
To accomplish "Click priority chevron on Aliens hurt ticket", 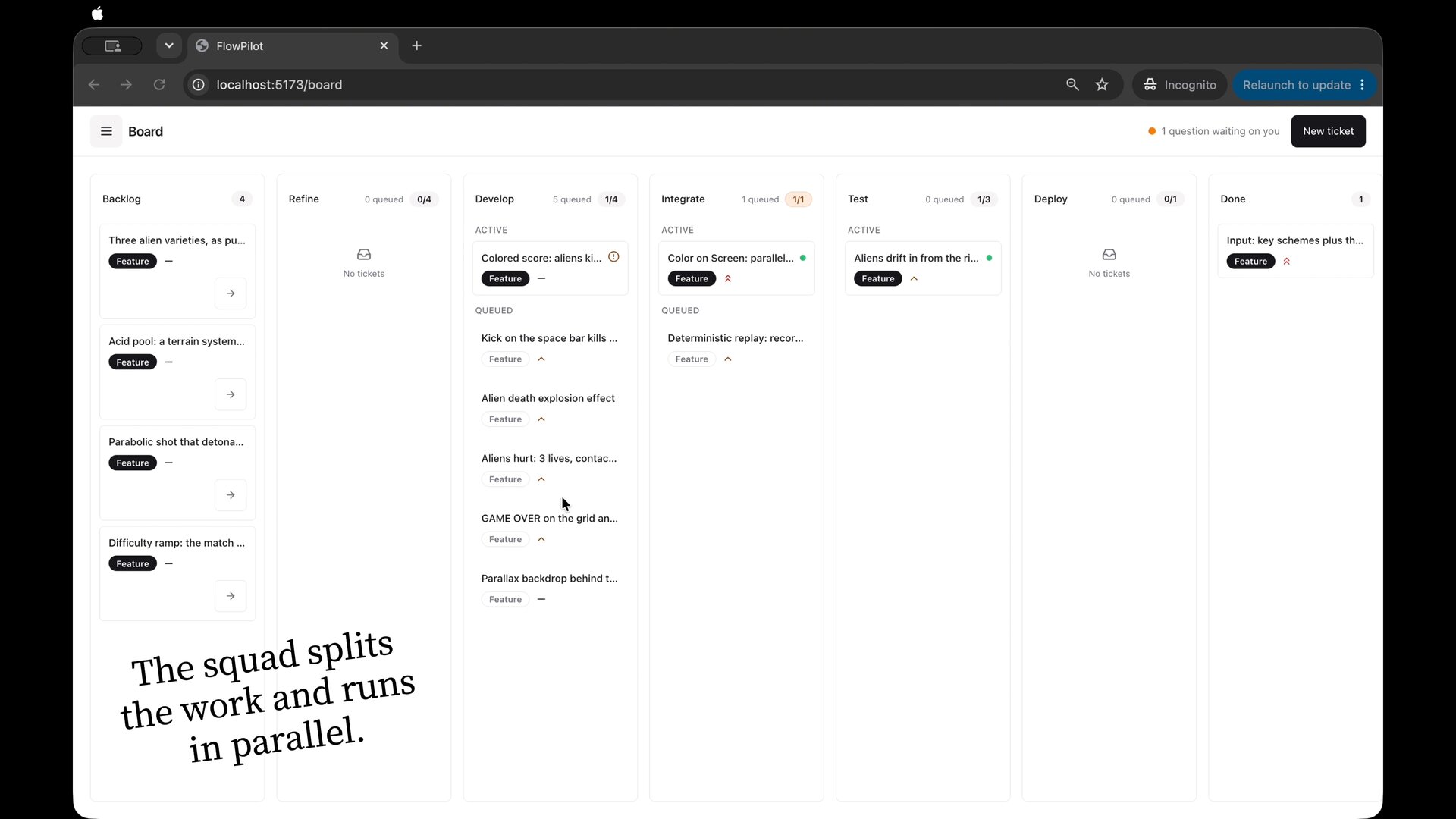I will (x=541, y=479).
